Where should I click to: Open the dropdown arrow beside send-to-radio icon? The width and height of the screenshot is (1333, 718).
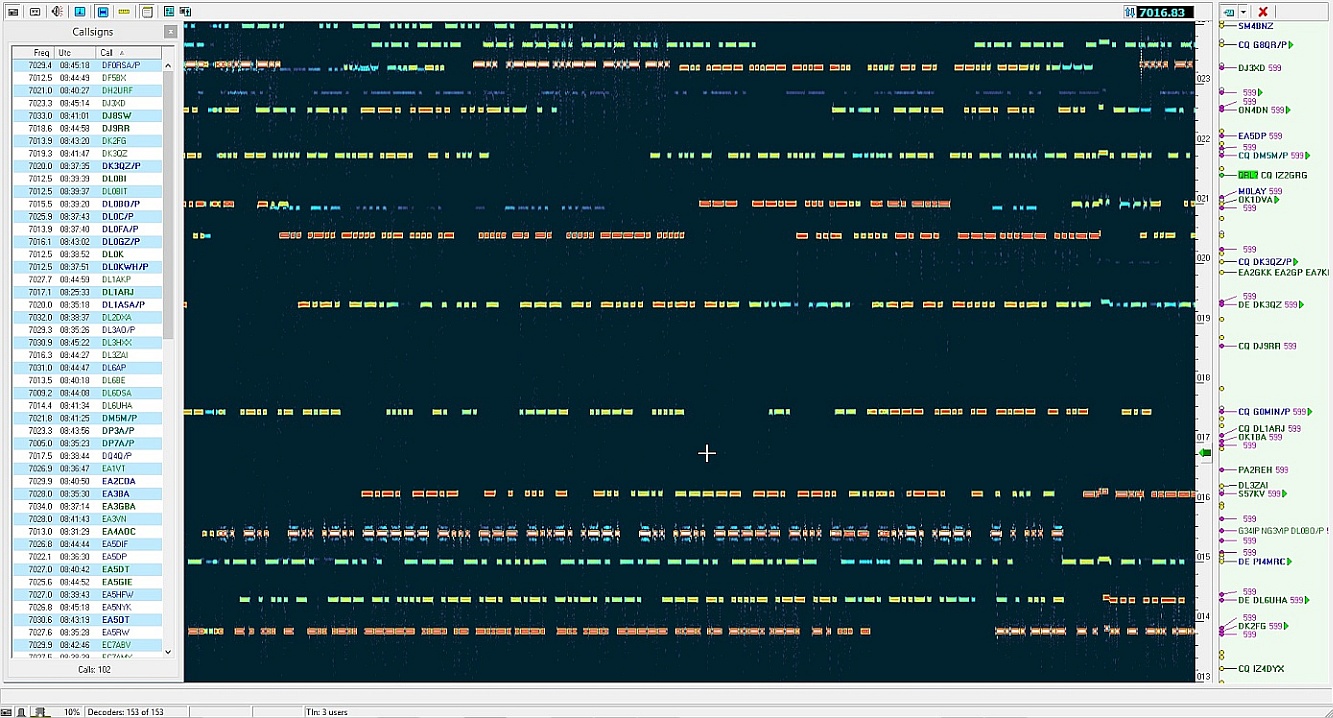tap(1243, 12)
